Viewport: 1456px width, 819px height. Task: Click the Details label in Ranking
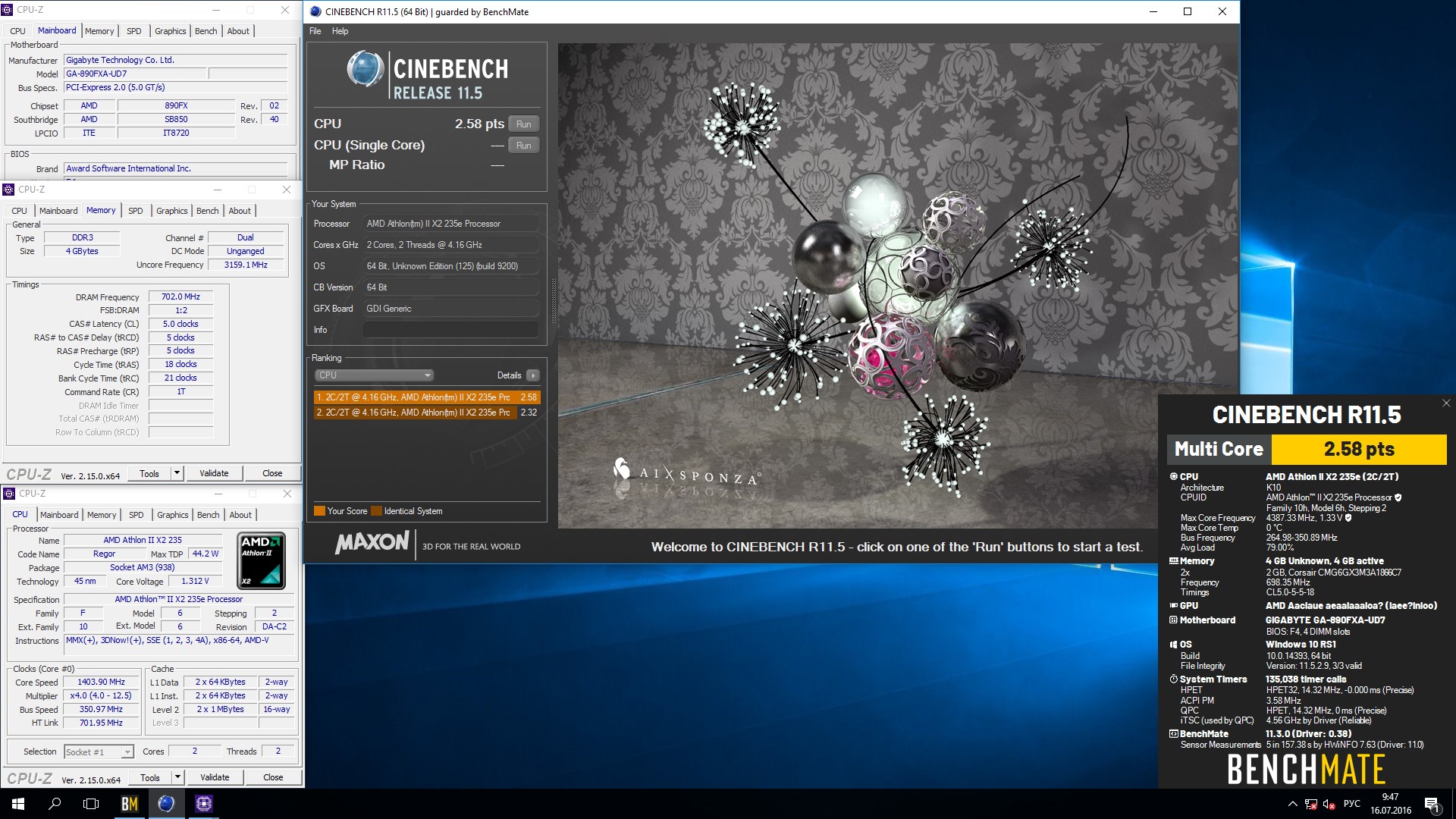tap(509, 375)
